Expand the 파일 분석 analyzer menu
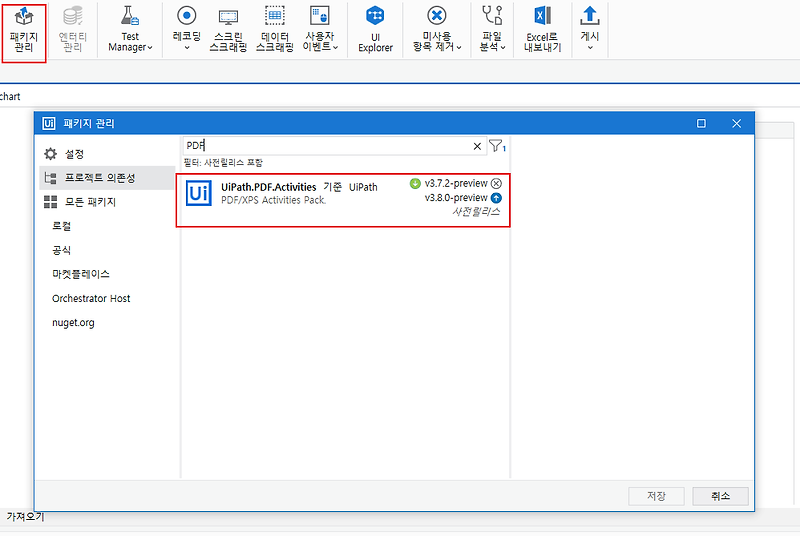The image size is (800, 536). tap(492, 29)
